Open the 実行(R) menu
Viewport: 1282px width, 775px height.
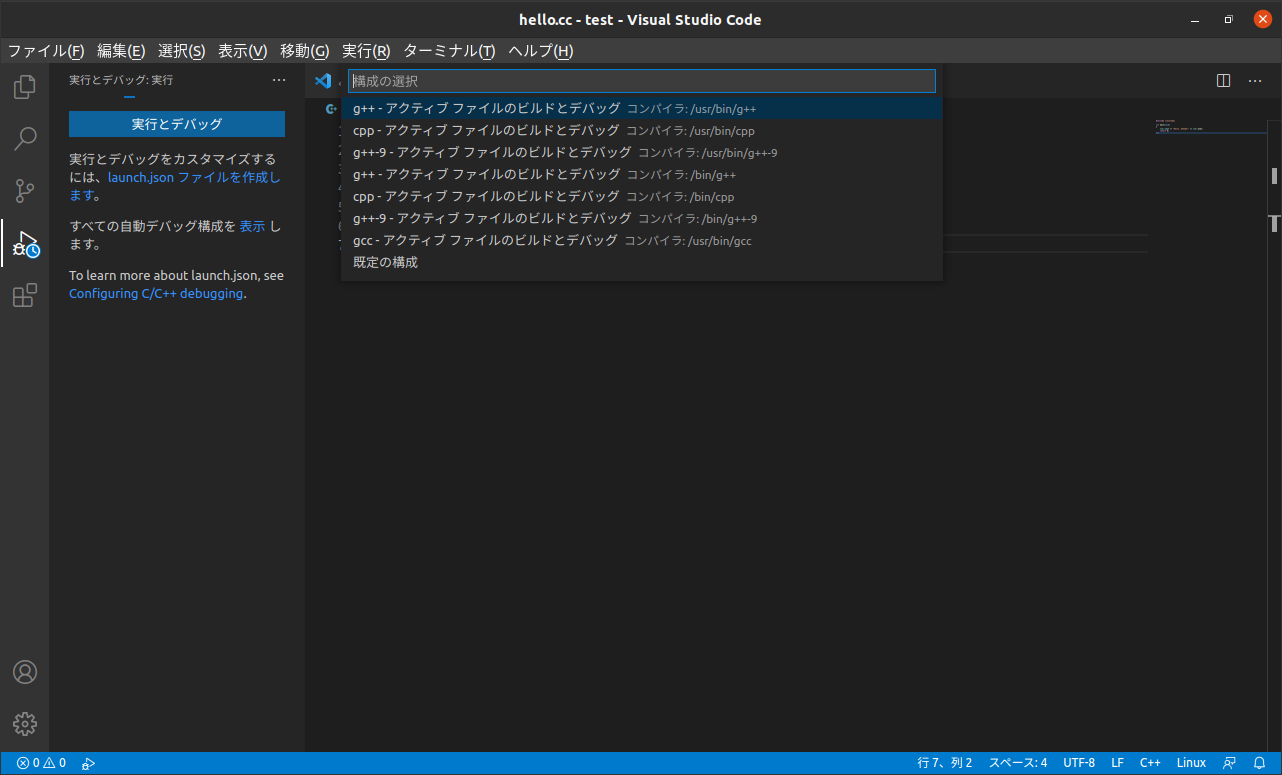coord(366,51)
